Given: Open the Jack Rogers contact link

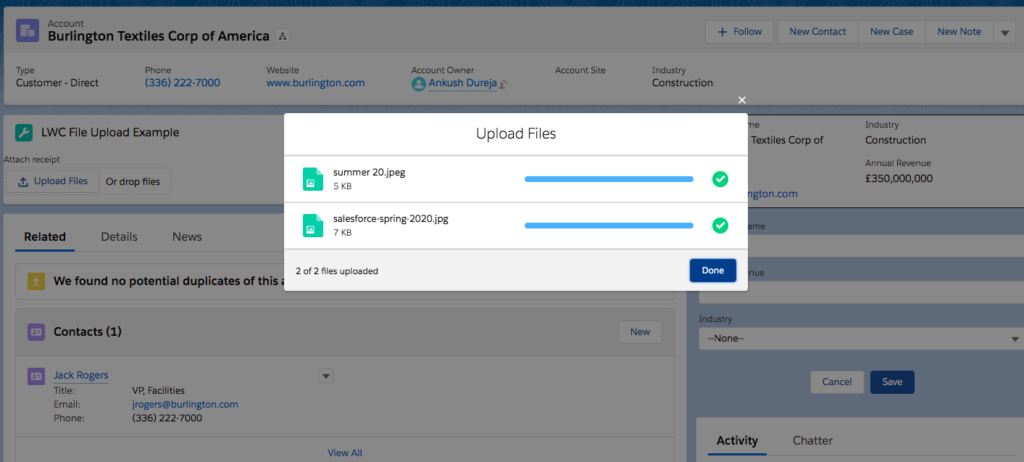Looking at the screenshot, I should [x=81, y=375].
